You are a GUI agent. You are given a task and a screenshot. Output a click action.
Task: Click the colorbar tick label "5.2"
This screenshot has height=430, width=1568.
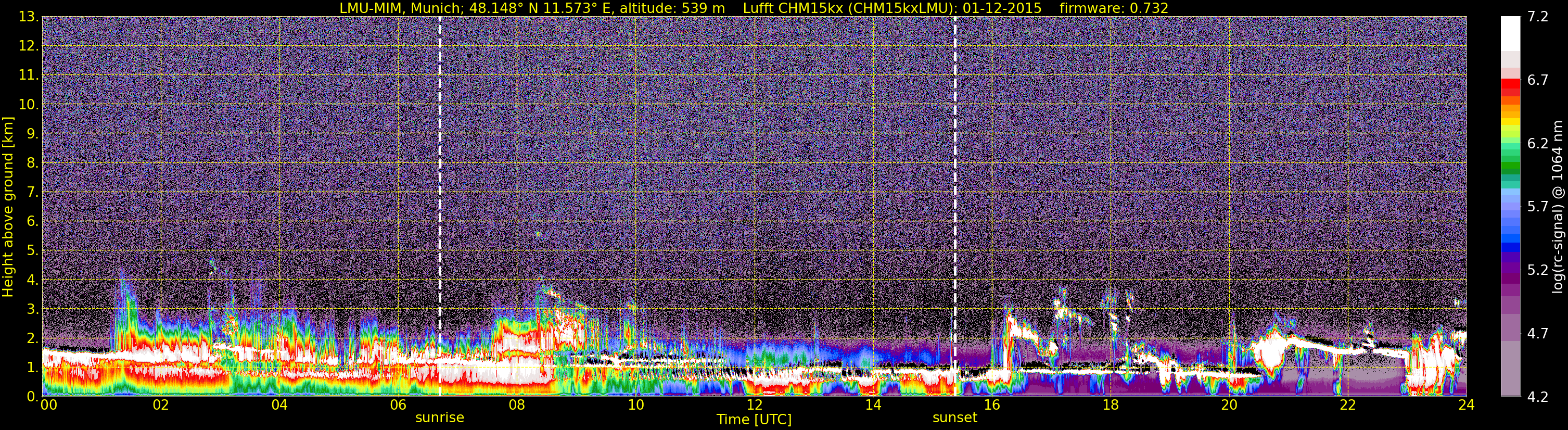click(1538, 270)
